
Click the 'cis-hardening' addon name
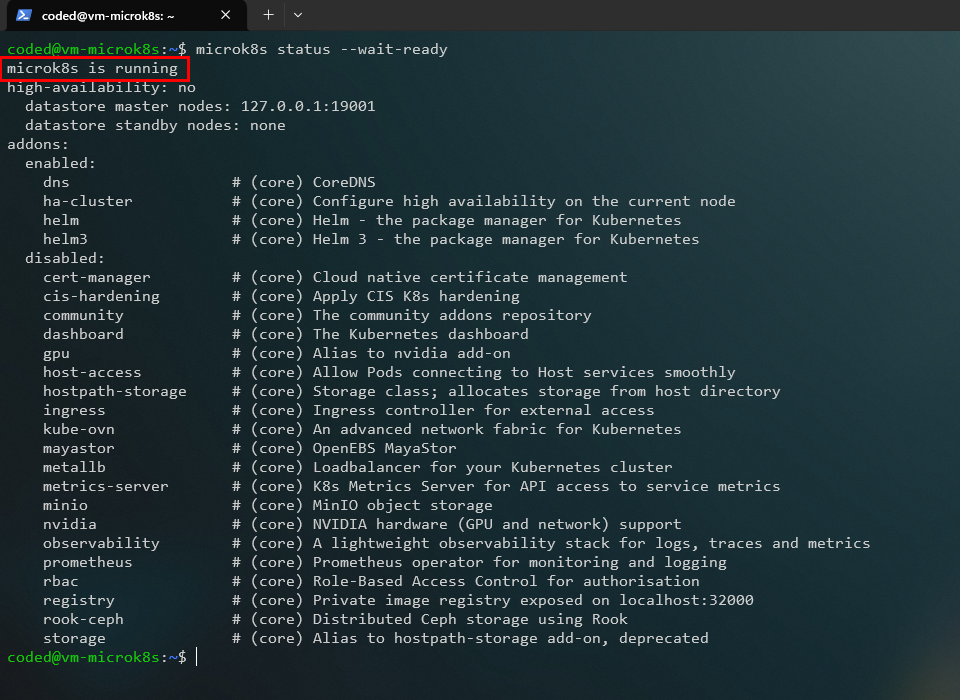pyautogui.click(x=101, y=296)
